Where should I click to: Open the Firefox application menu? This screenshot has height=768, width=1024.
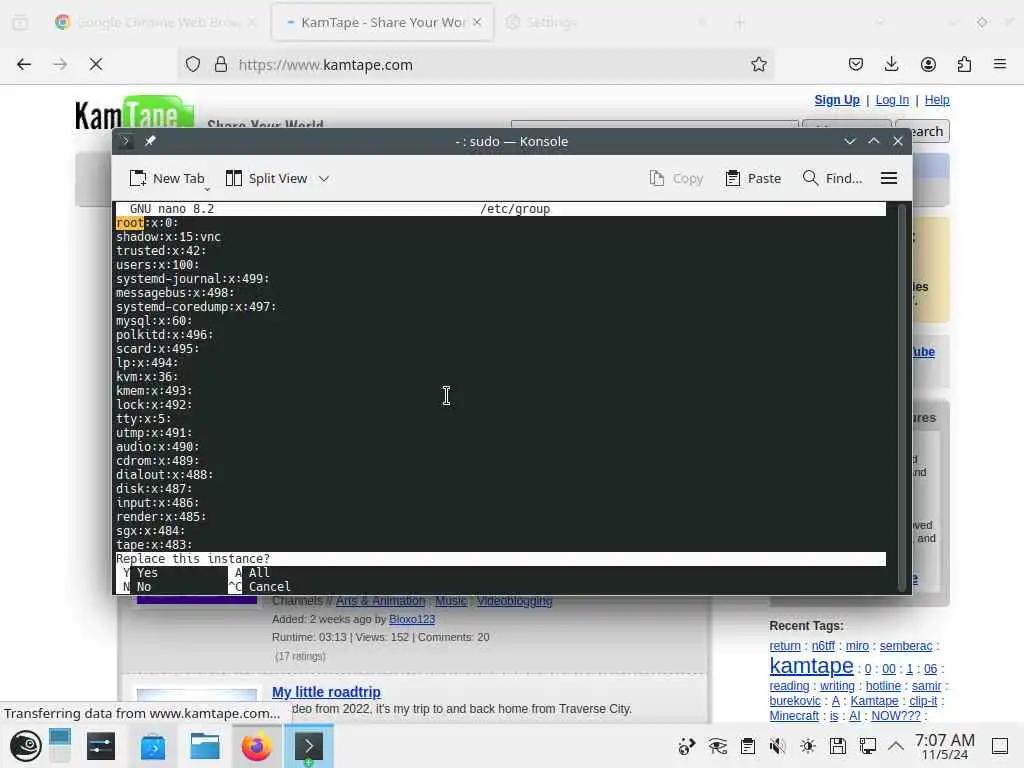point(1000,64)
